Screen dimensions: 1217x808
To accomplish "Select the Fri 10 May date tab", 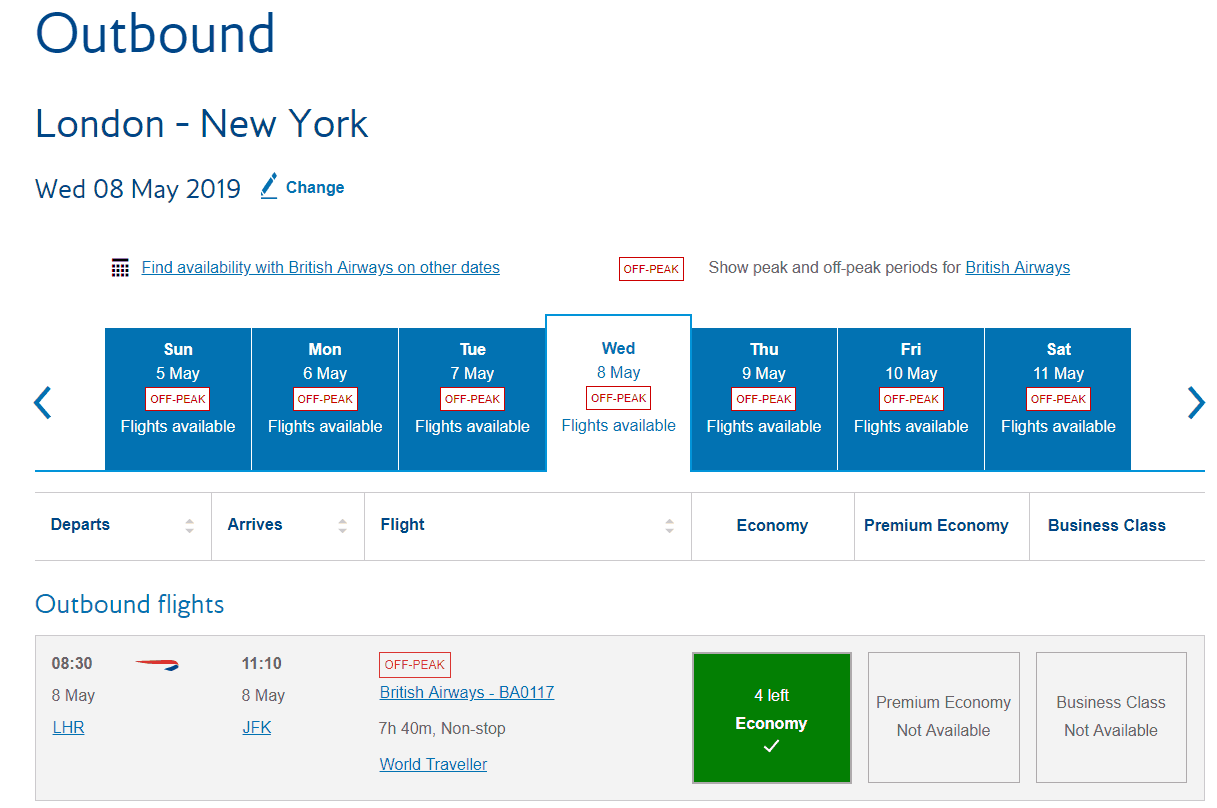I will click(910, 398).
